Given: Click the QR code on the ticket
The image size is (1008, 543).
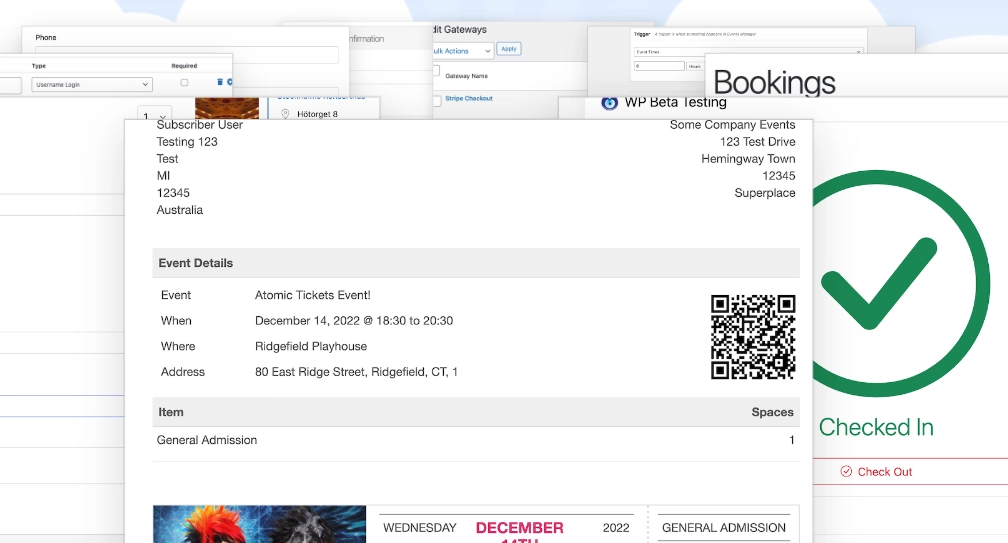Looking at the screenshot, I should [x=752, y=337].
